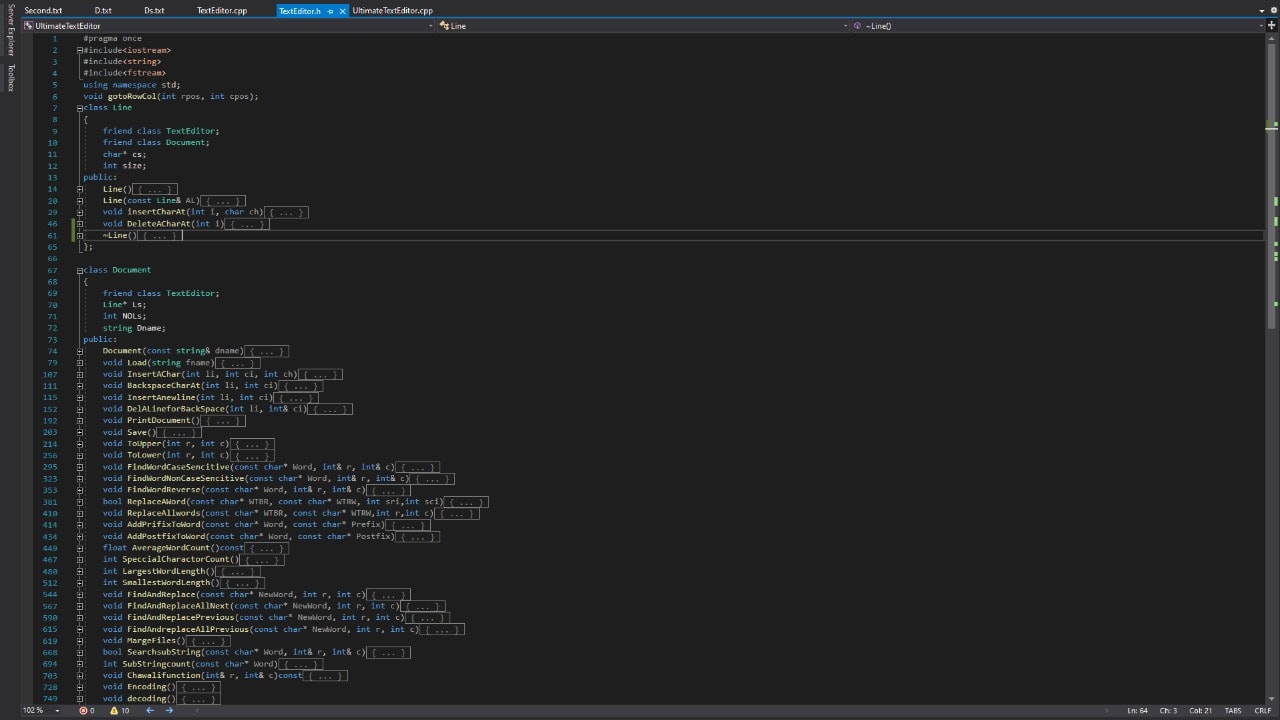
Task: Click collapsed body box of Line(const Line& AL)
Action: pyautogui.click(x=223, y=201)
